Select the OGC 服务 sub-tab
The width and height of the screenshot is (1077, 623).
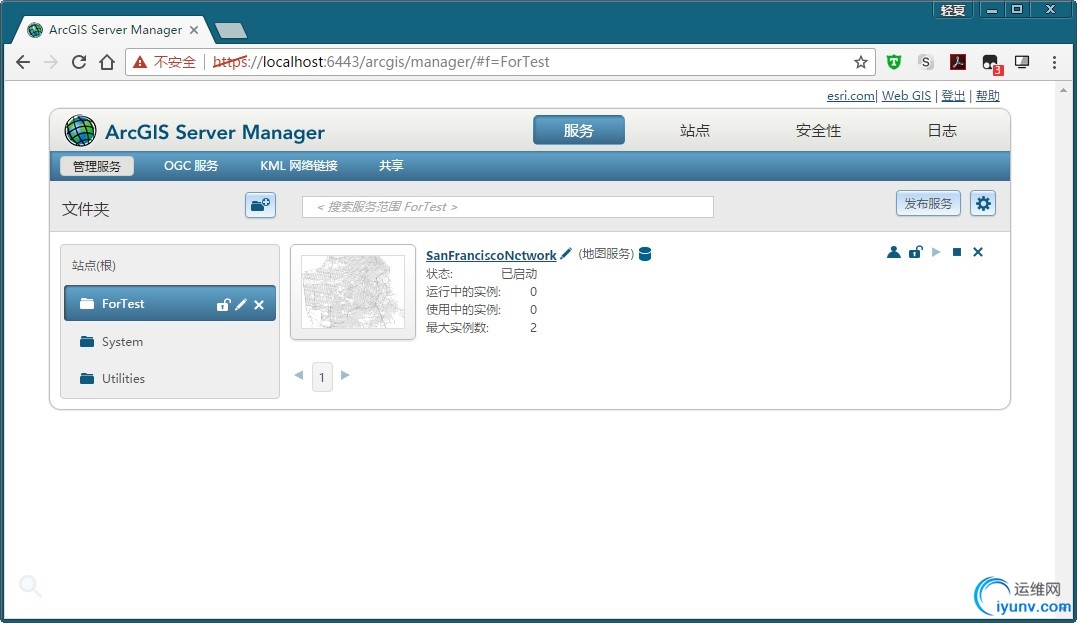pos(191,166)
